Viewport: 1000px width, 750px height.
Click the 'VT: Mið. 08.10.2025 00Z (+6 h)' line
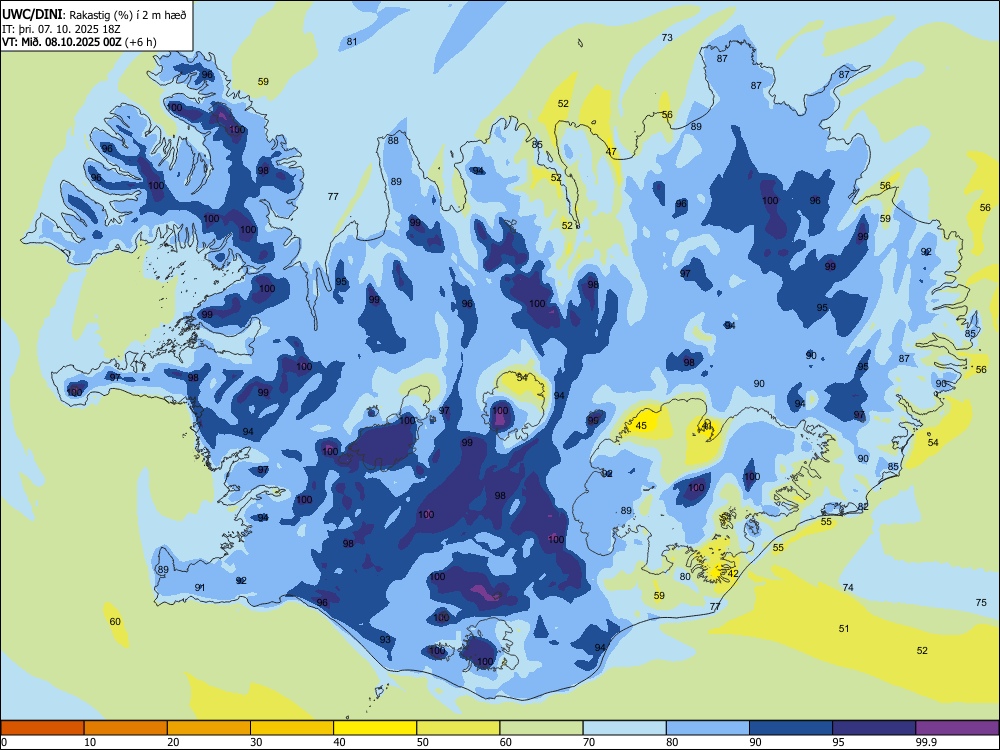(79, 42)
